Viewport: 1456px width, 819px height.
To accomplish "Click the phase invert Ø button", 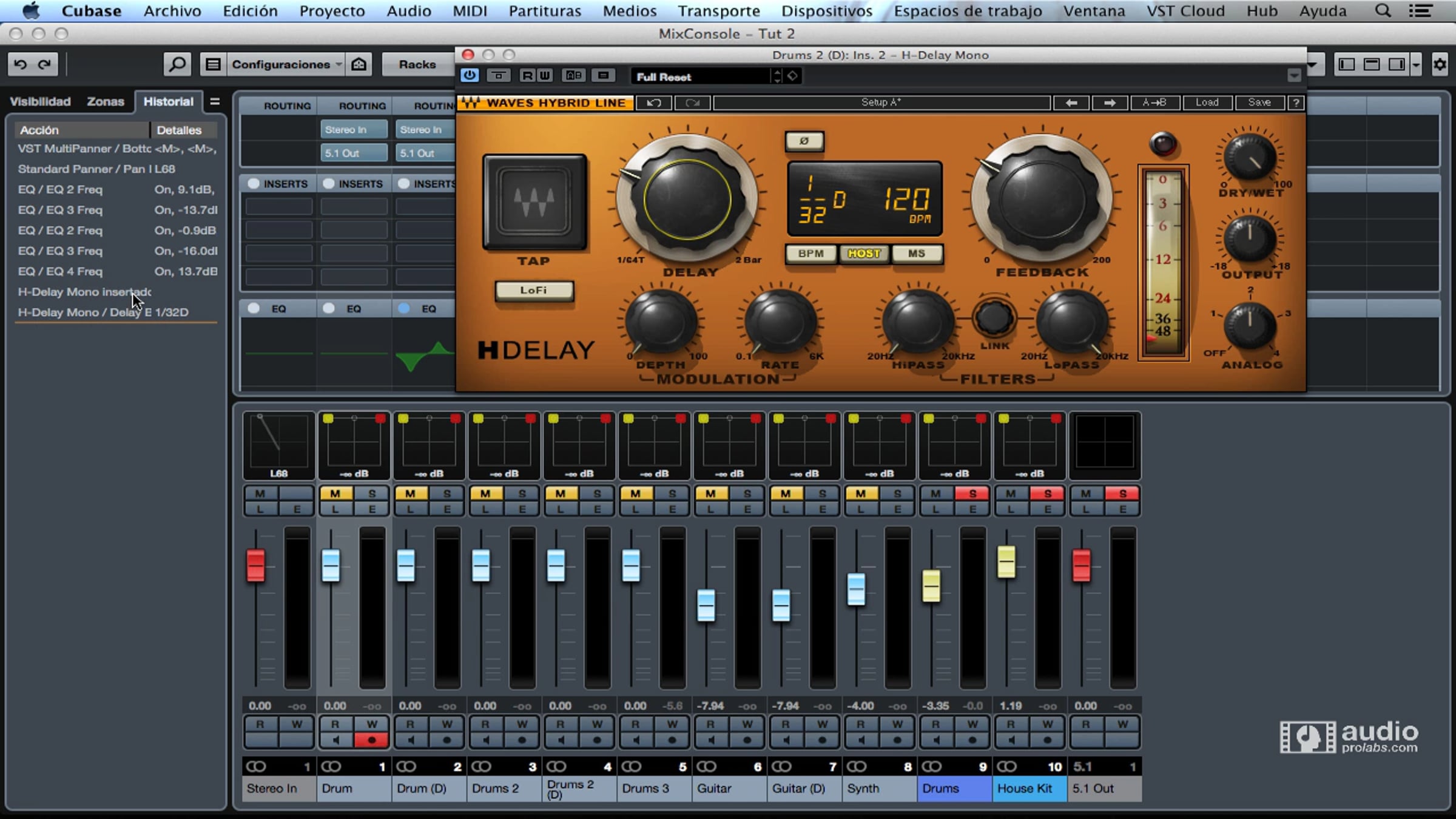I will point(804,141).
